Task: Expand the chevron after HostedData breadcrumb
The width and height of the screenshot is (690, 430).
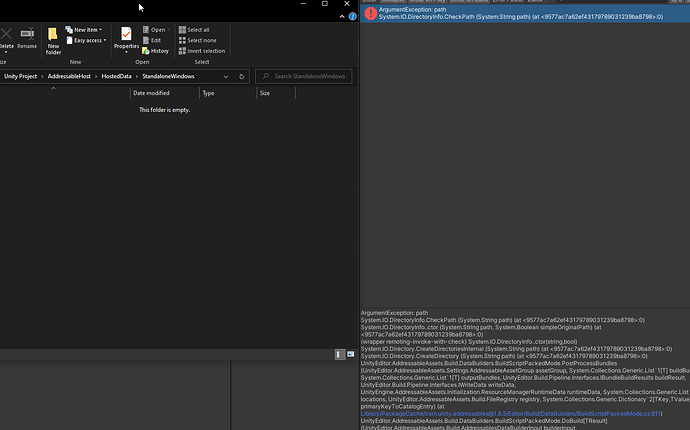Action: point(137,76)
